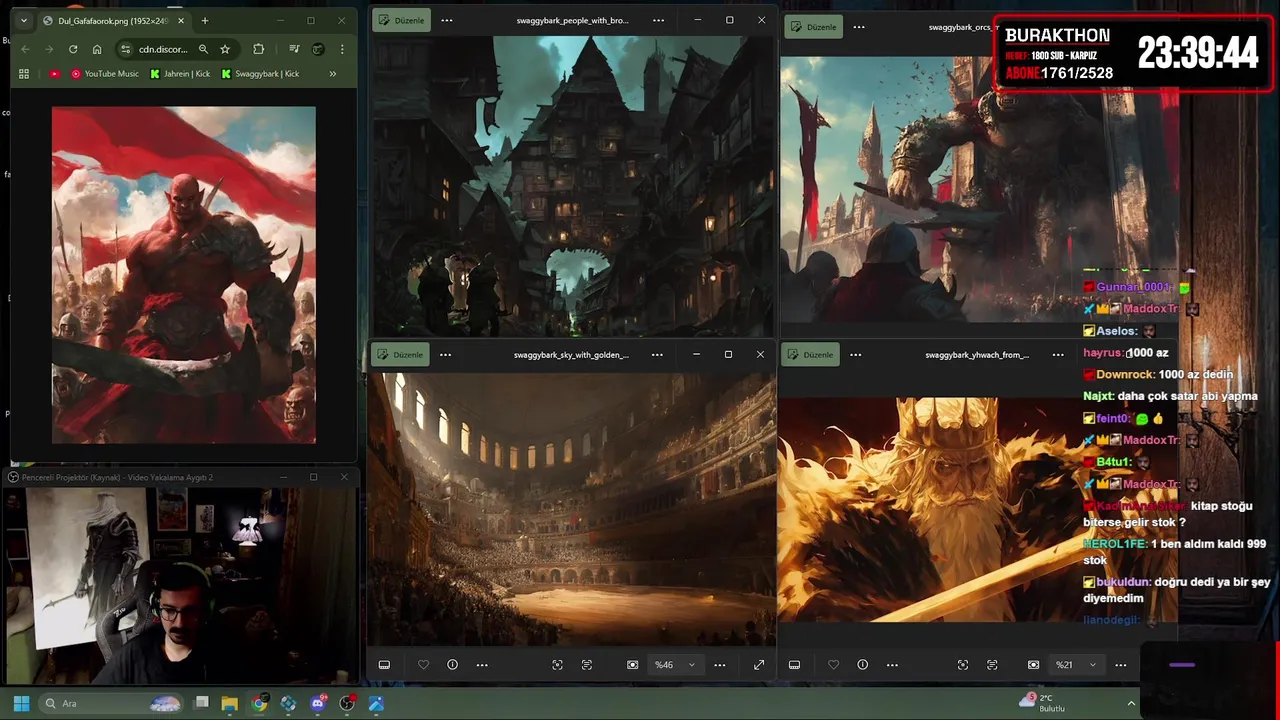Expand the hidden bookmarks overflow chevron
1280x720 pixels.
coord(332,73)
